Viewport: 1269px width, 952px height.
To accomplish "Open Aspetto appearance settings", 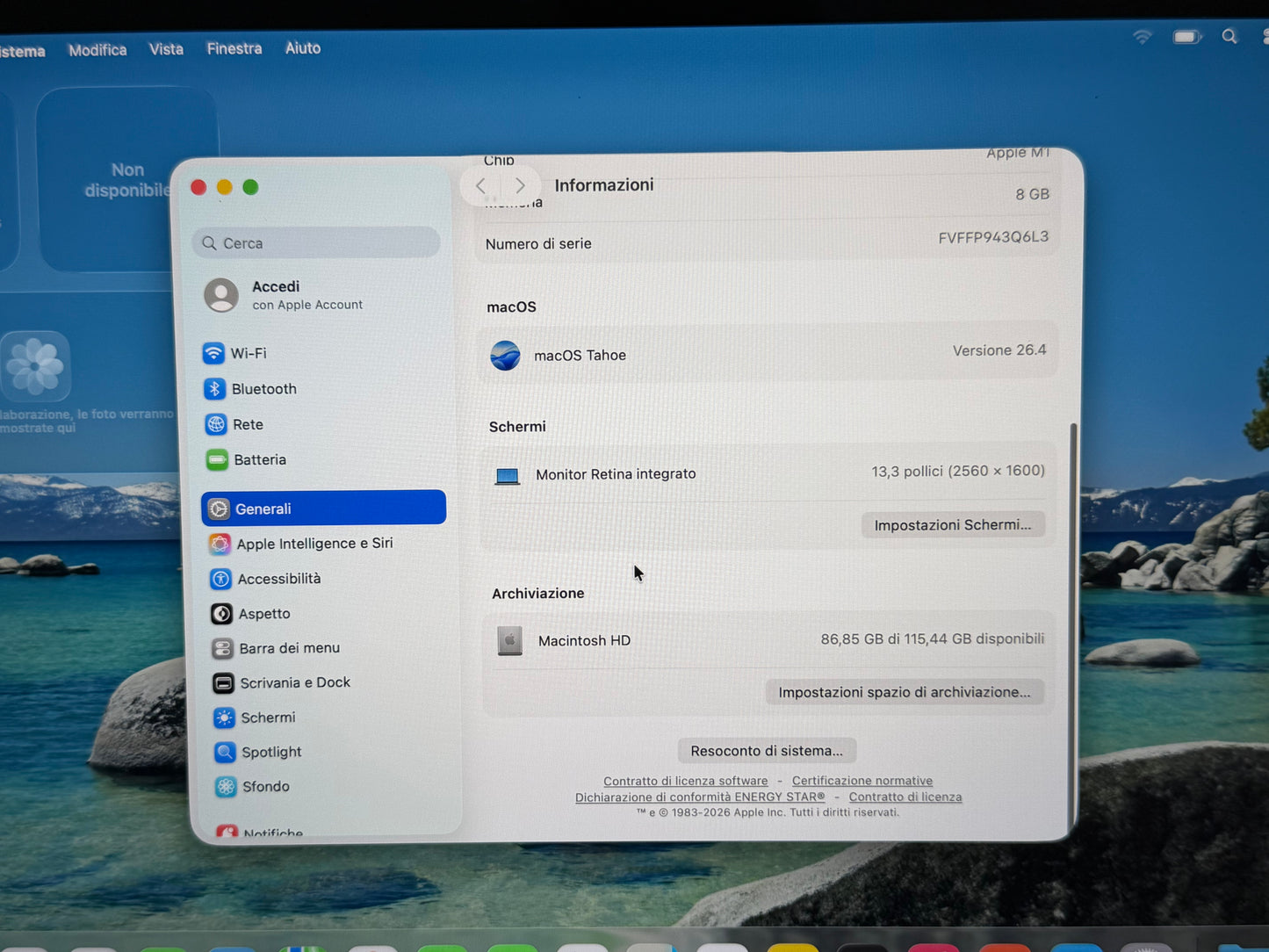I will [x=250, y=614].
